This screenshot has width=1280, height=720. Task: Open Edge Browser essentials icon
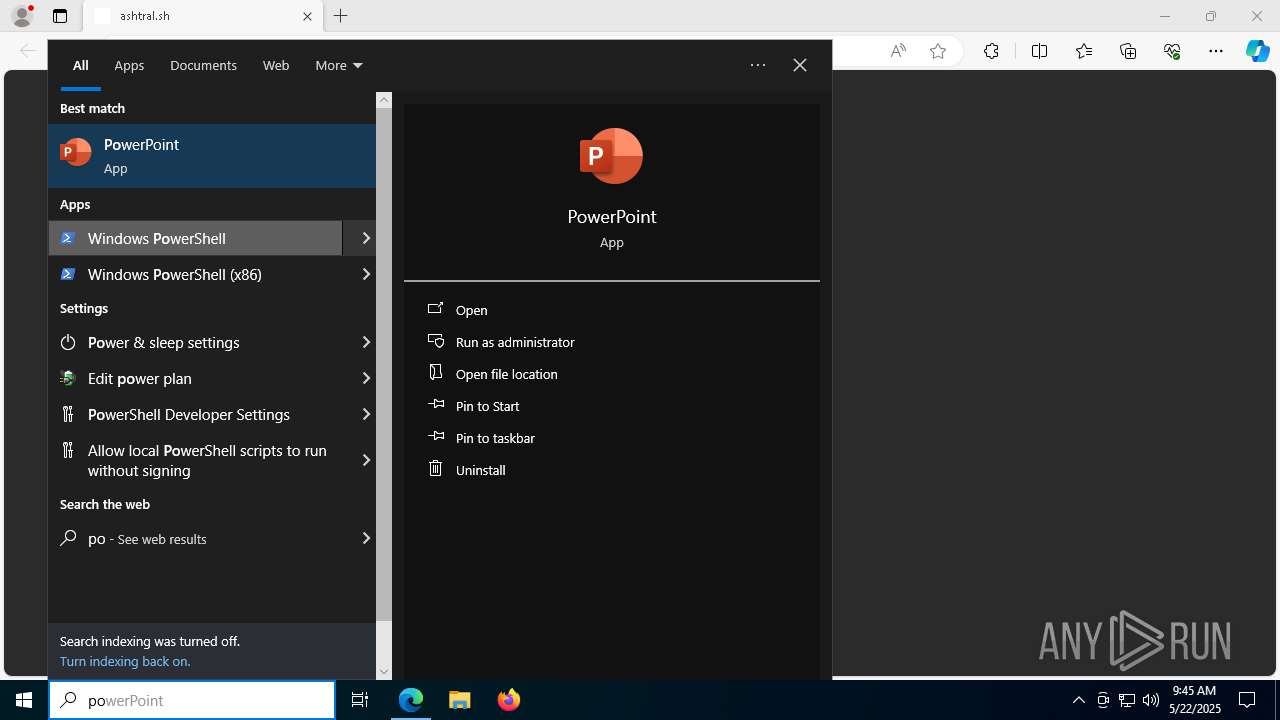pyautogui.click(x=1172, y=51)
